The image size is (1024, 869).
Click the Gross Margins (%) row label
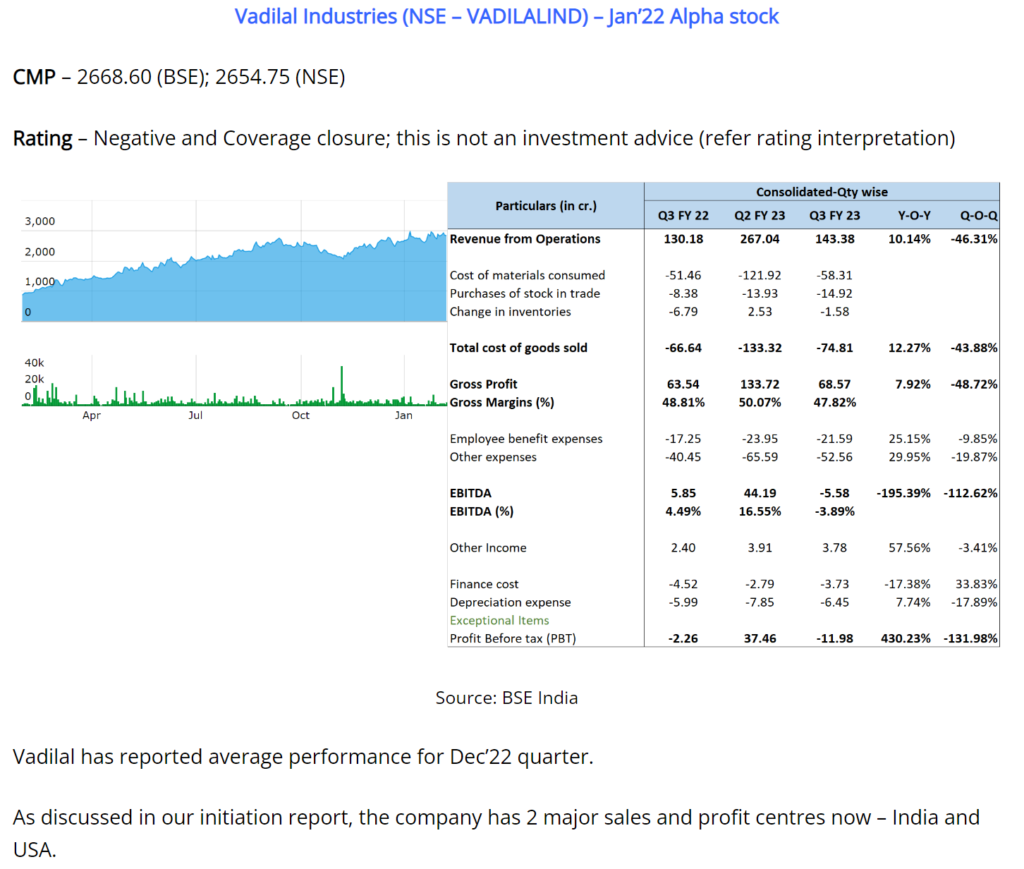click(x=502, y=403)
